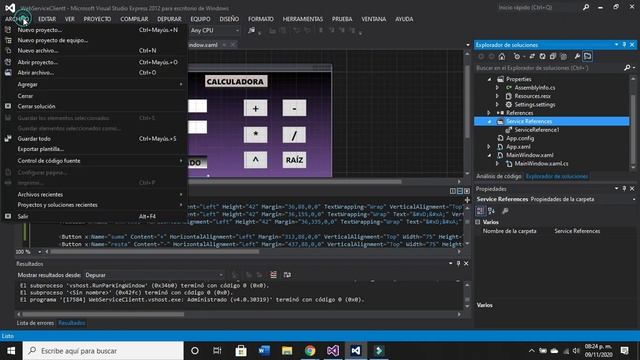Switch designer to horizontal split view

click(460, 191)
